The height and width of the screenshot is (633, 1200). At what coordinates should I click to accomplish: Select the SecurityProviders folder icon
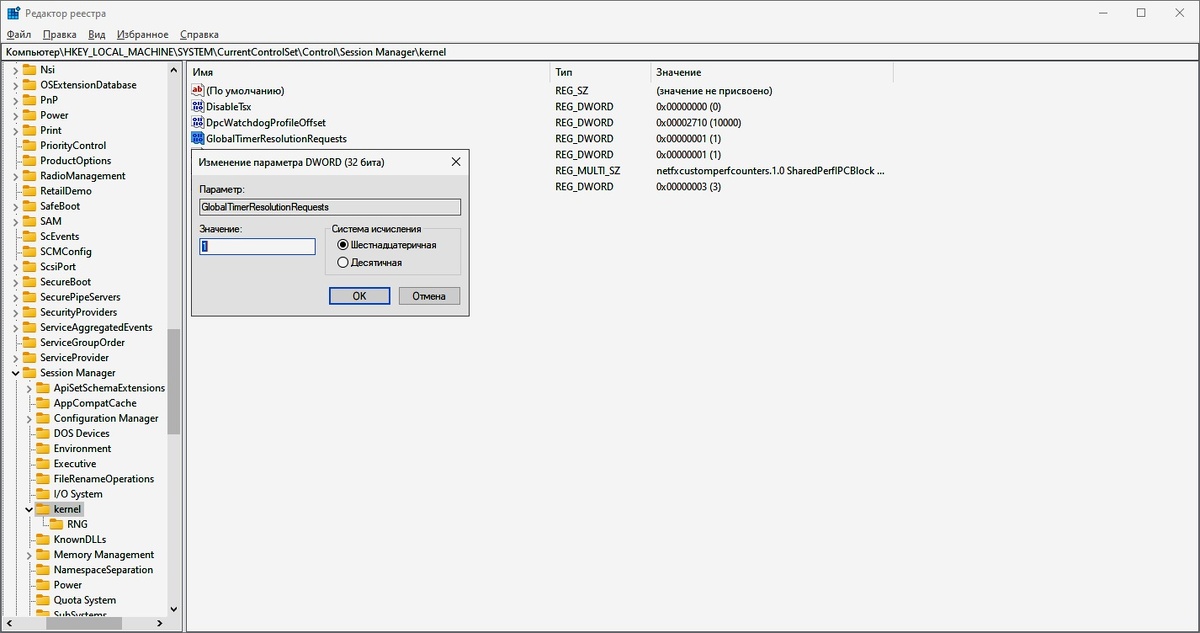pos(29,312)
